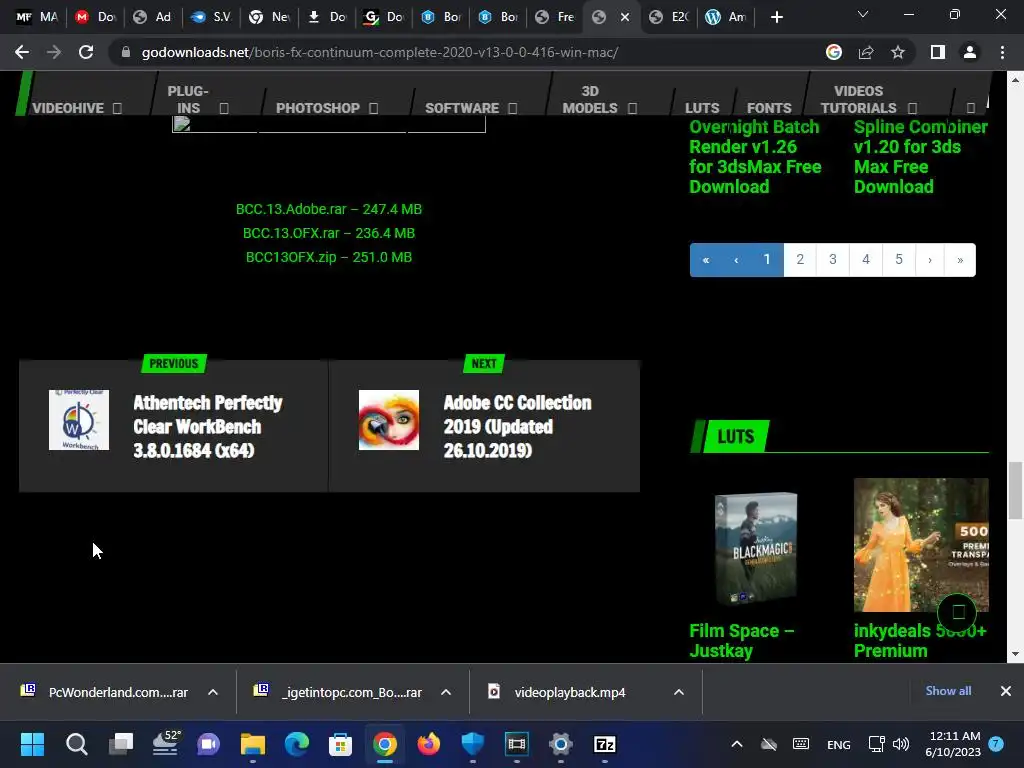Click the Athentech WorkBench thumbnail
The image size is (1024, 768).
pyautogui.click(x=79, y=420)
